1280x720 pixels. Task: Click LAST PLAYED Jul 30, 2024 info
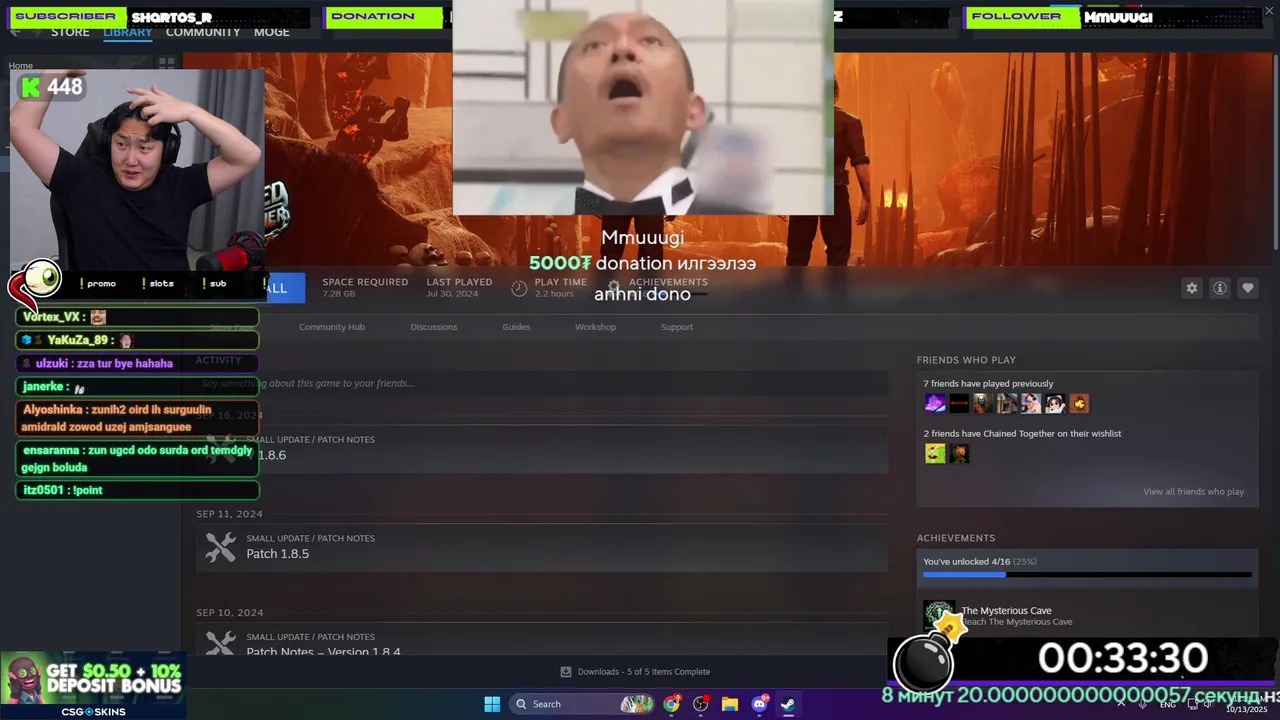click(x=459, y=287)
